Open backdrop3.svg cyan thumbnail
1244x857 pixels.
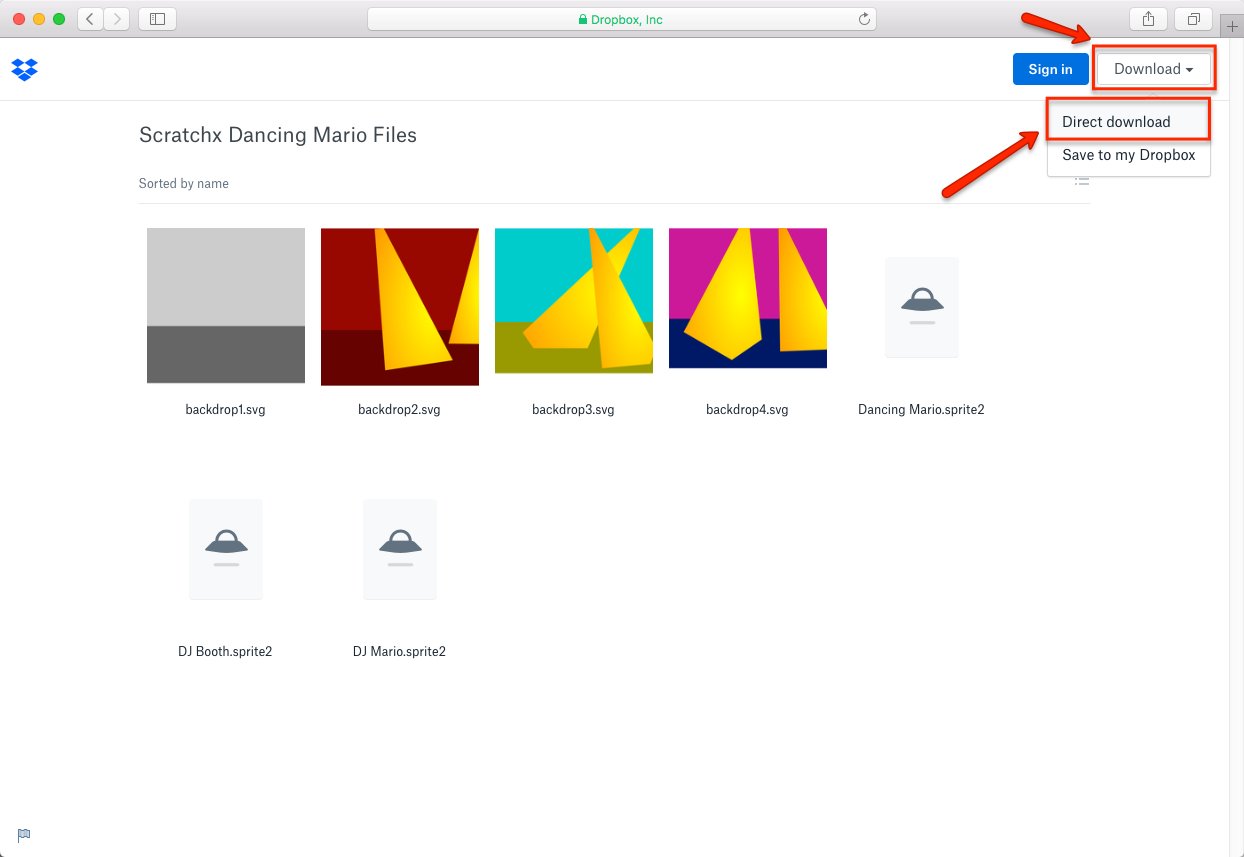point(574,301)
